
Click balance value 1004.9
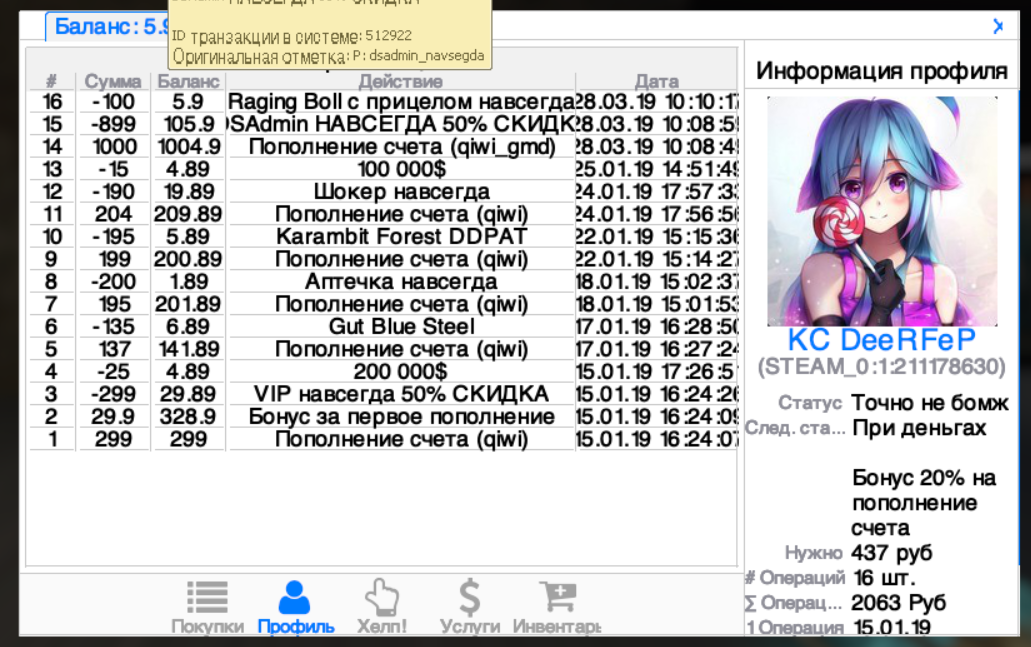pyautogui.click(x=188, y=147)
